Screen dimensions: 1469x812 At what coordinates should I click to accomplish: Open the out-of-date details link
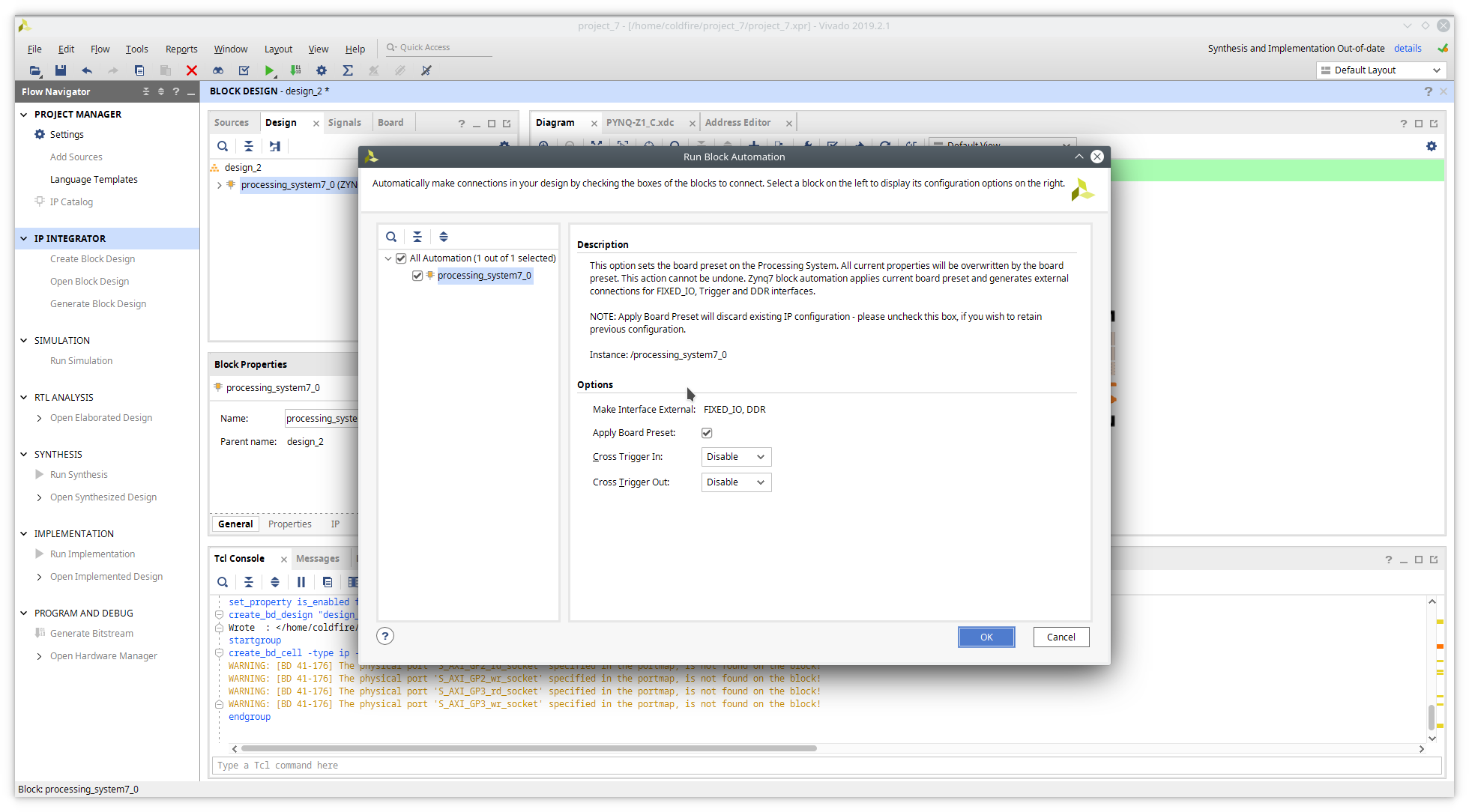click(1408, 49)
